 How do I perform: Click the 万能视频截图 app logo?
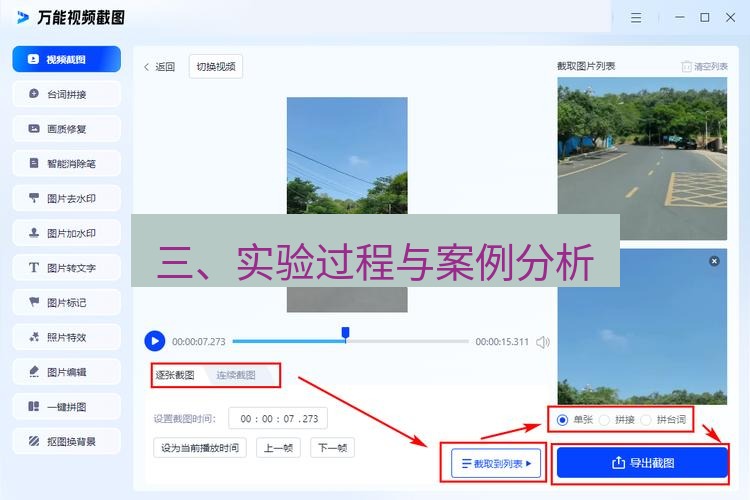pyautogui.click(x=22, y=18)
